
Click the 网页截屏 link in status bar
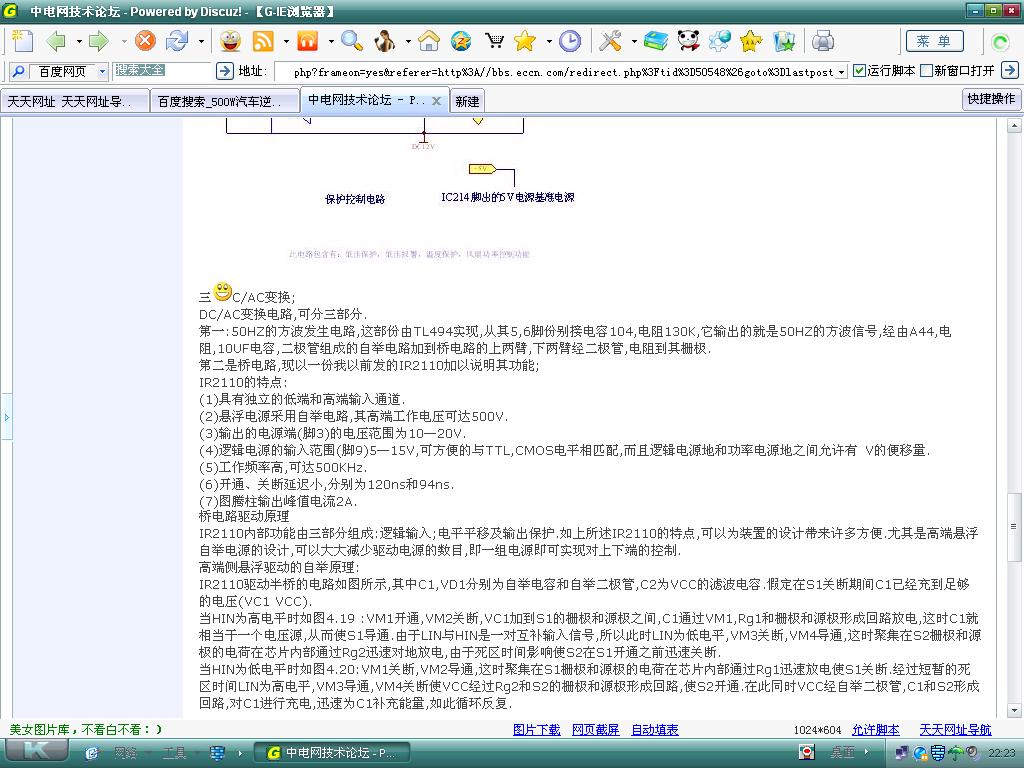(596, 729)
